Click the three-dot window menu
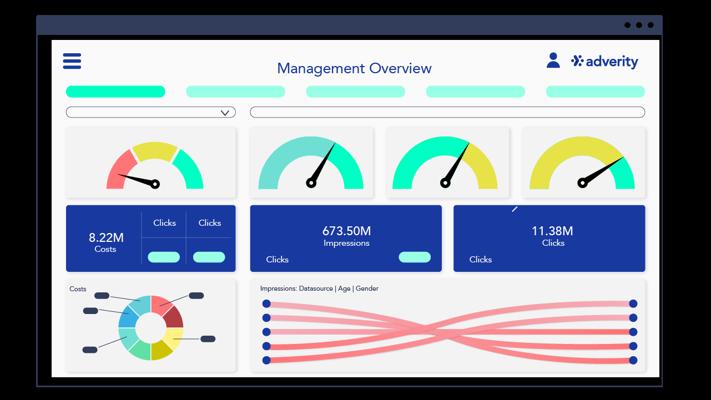Screen dimensions: 711x400 click(639, 25)
